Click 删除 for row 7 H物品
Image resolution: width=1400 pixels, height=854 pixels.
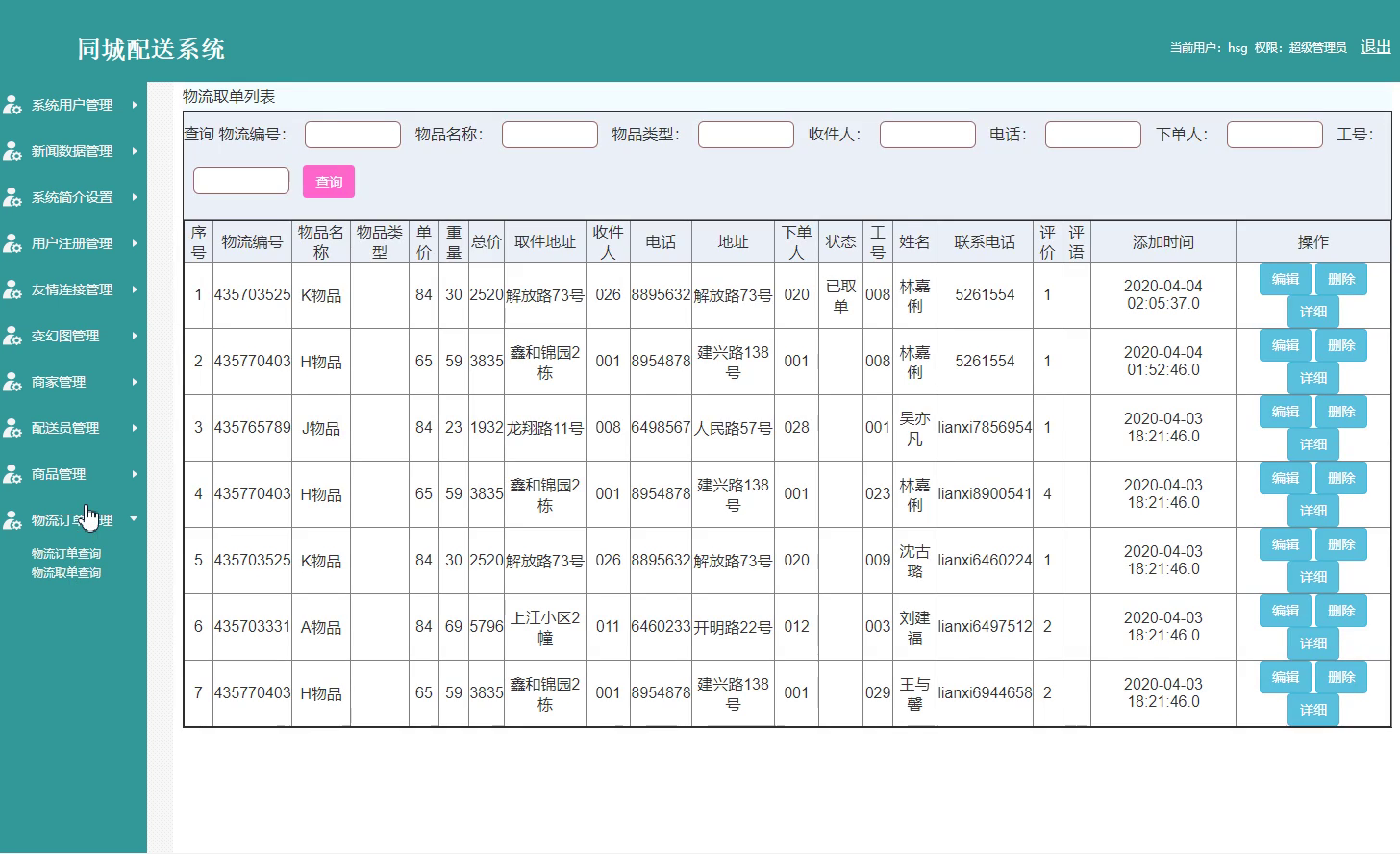coord(1341,677)
